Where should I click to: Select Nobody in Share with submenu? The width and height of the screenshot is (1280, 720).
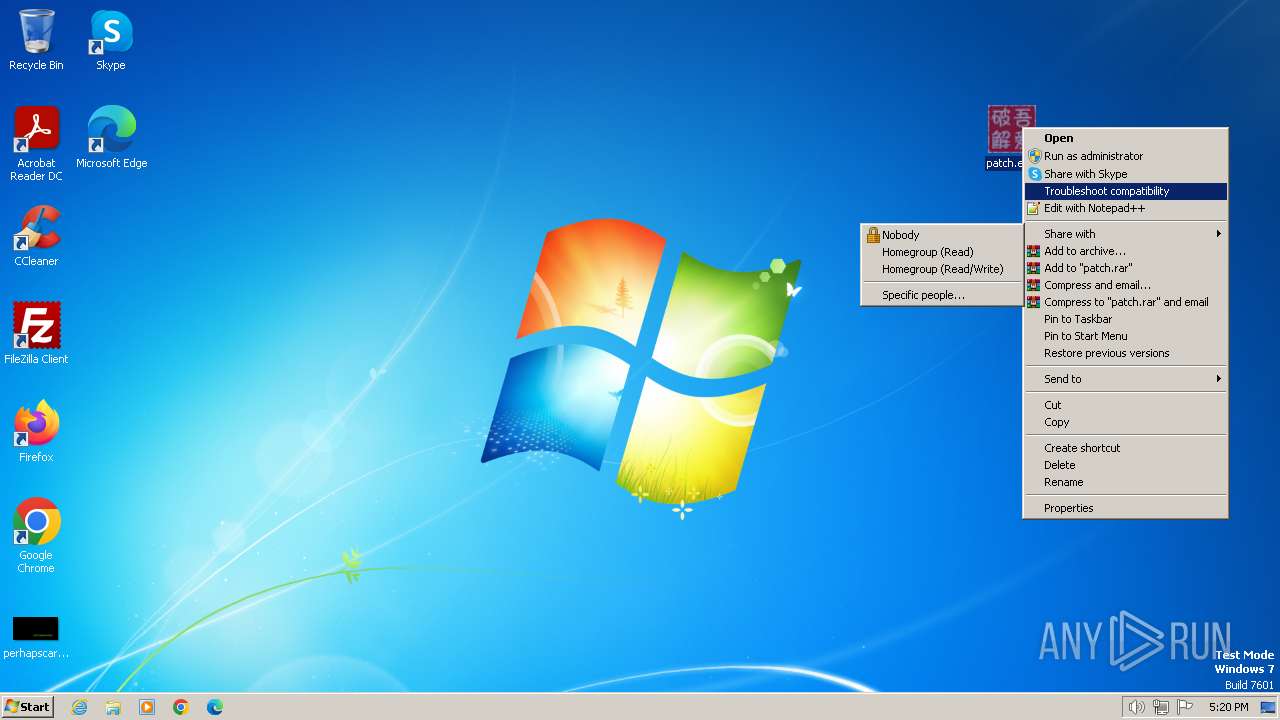click(x=942, y=235)
